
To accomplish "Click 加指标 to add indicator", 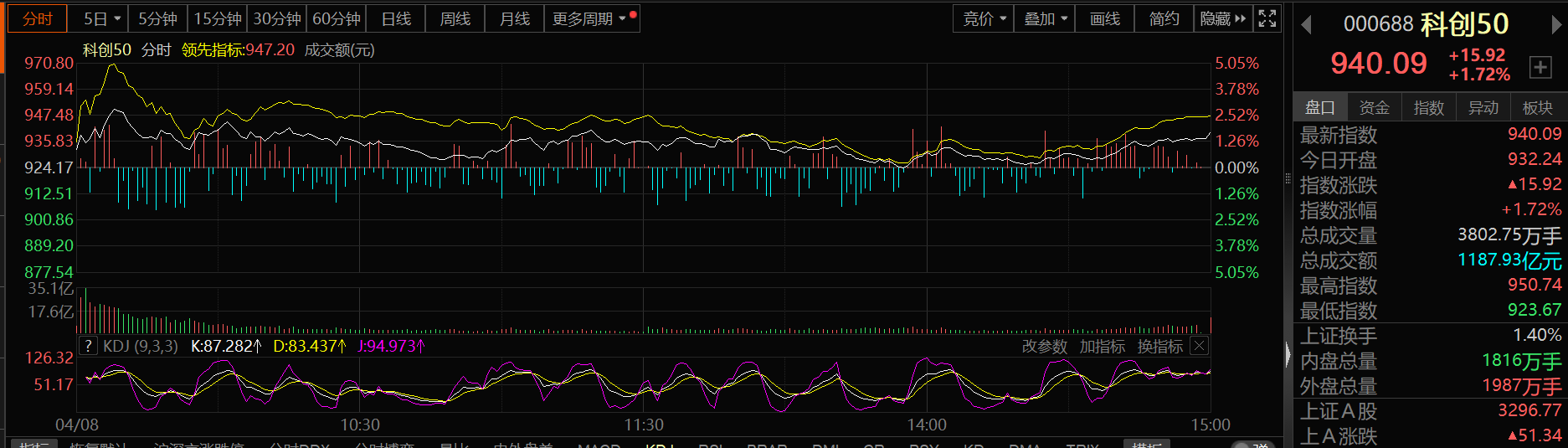I will [x=1103, y=346].
